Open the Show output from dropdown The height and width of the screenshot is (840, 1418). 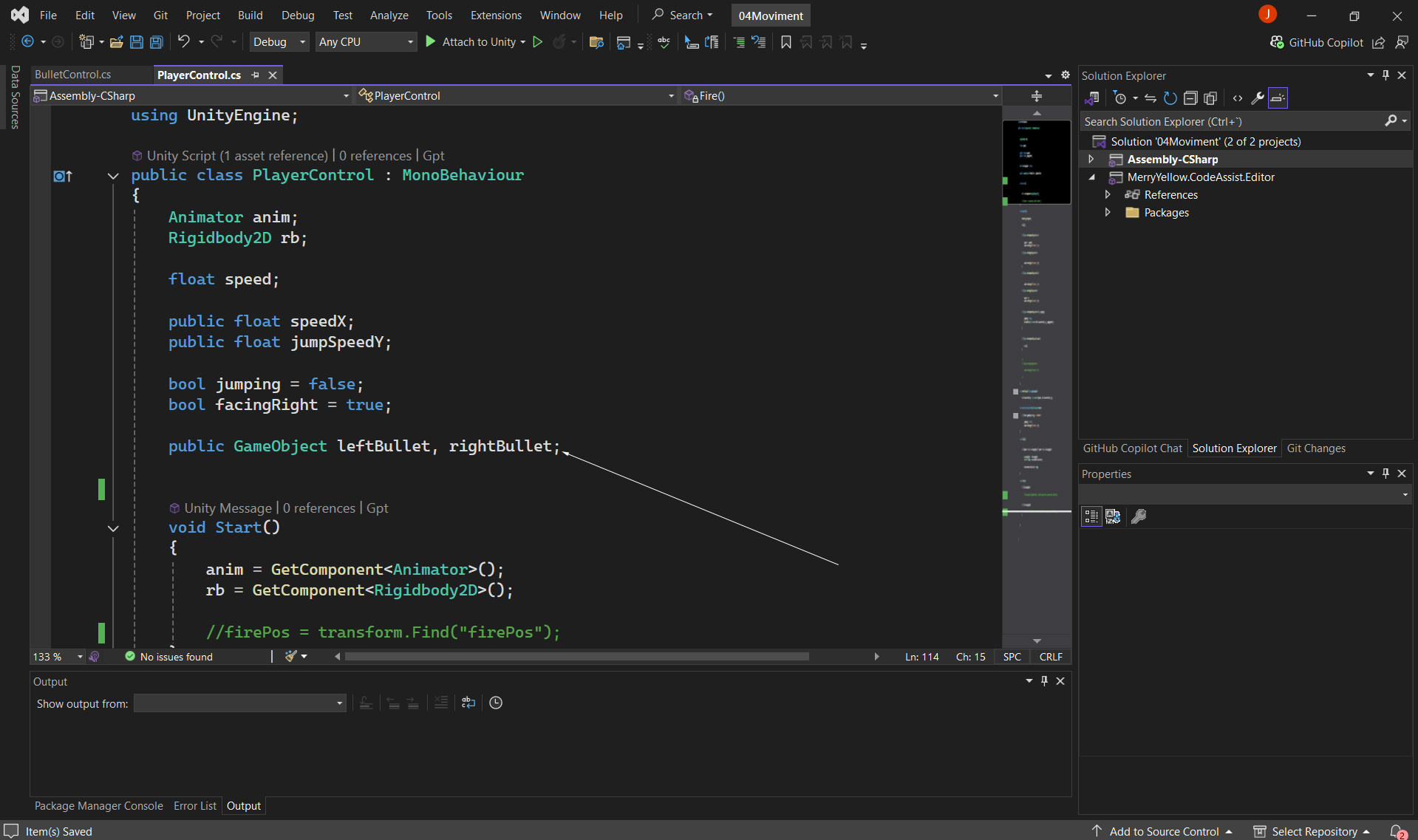point(240,703)
